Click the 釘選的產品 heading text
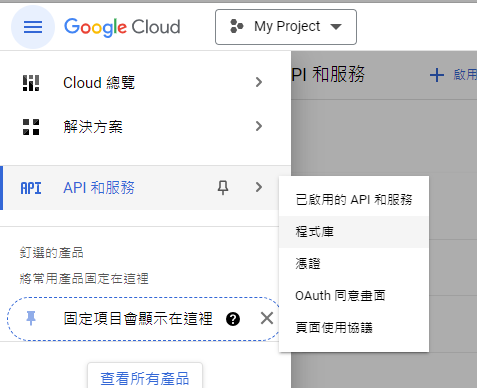 click(x=51, y=253)
